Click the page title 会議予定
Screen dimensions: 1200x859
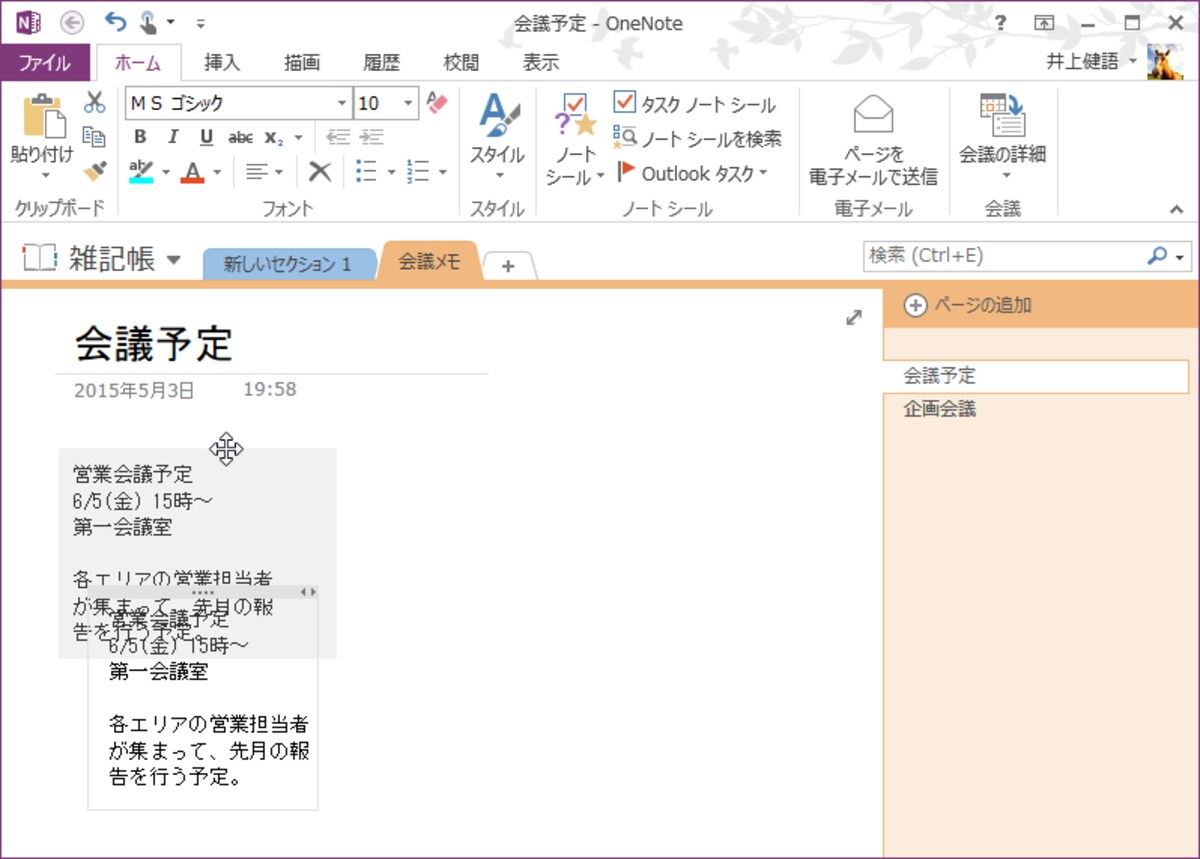(x=153, y=343)
